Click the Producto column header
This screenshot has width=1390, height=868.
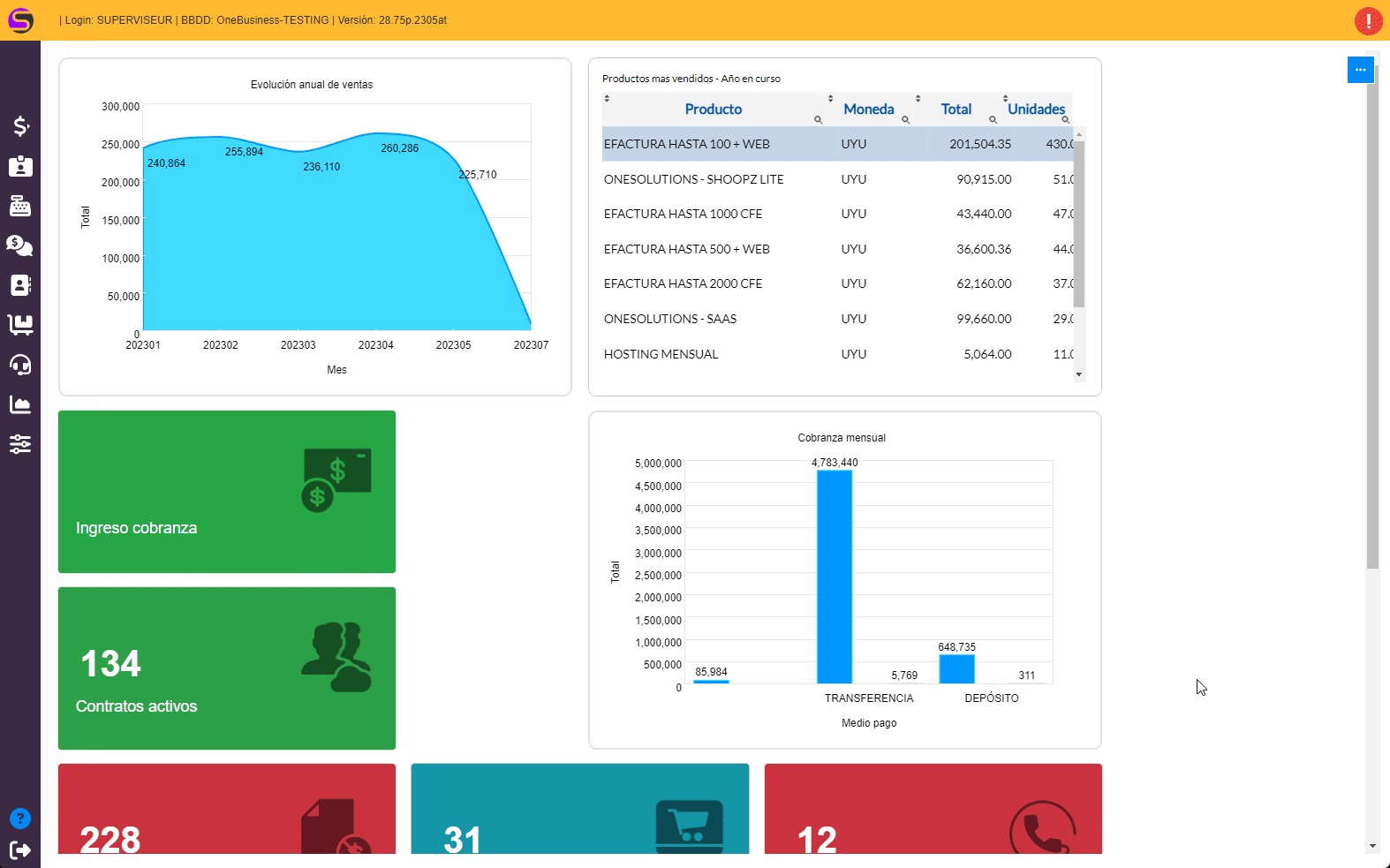[713, 109]
